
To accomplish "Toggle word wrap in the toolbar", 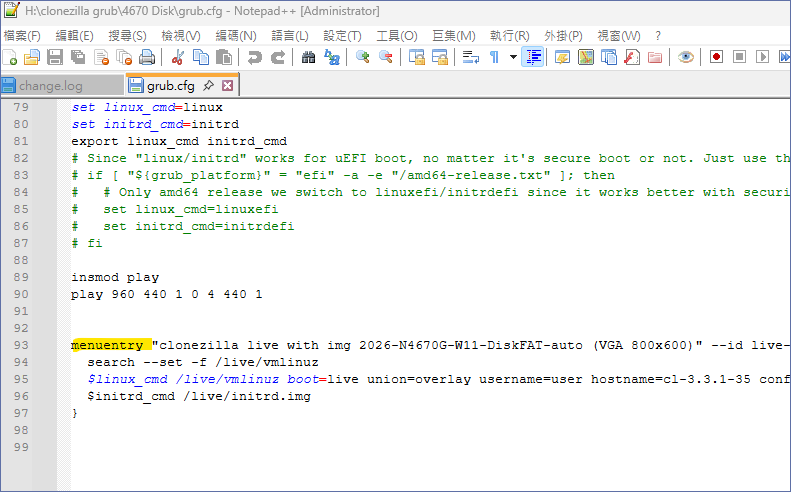I will 471,57.
